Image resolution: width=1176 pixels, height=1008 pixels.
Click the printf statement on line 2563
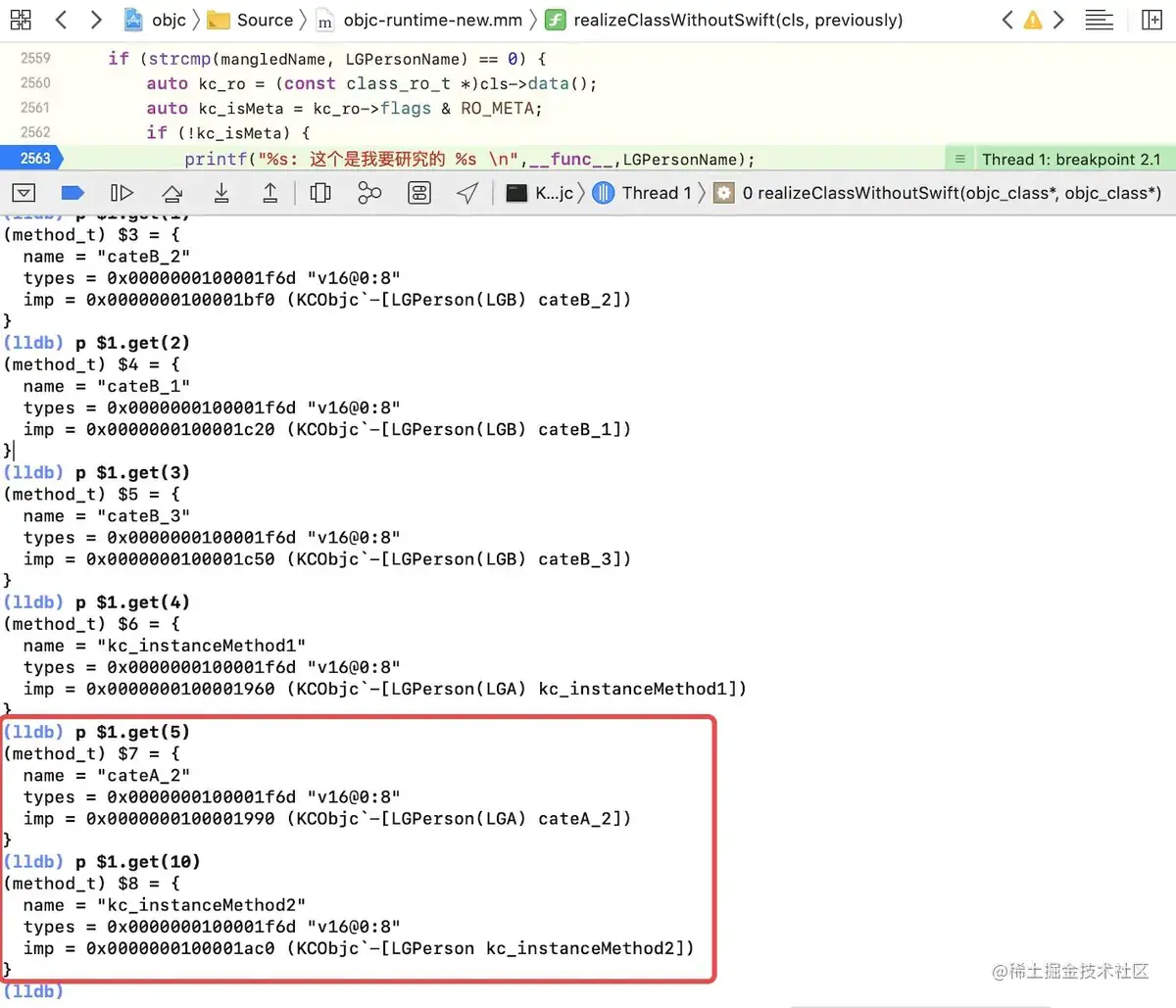pyautogui.click(x=469, y=159)
